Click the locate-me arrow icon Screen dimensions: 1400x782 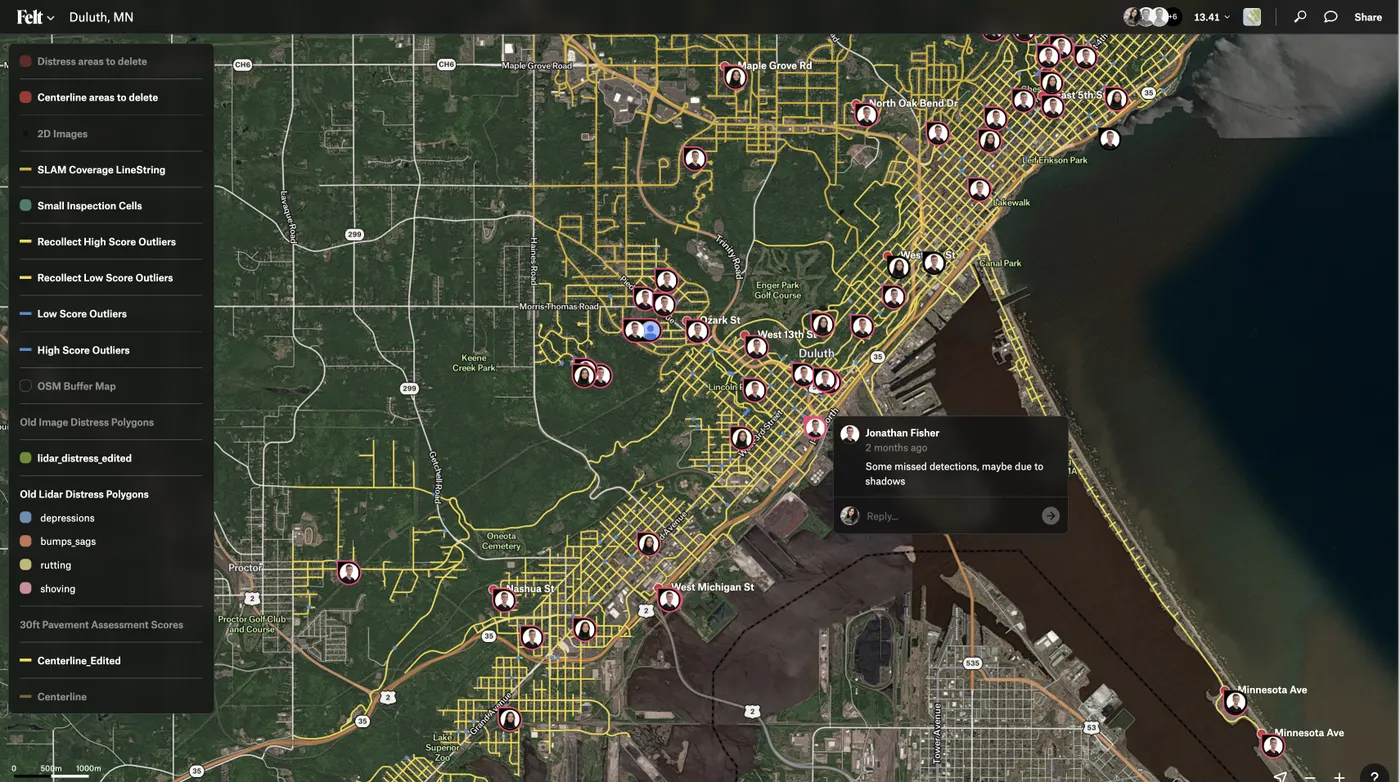click(x=1280, y=776)
